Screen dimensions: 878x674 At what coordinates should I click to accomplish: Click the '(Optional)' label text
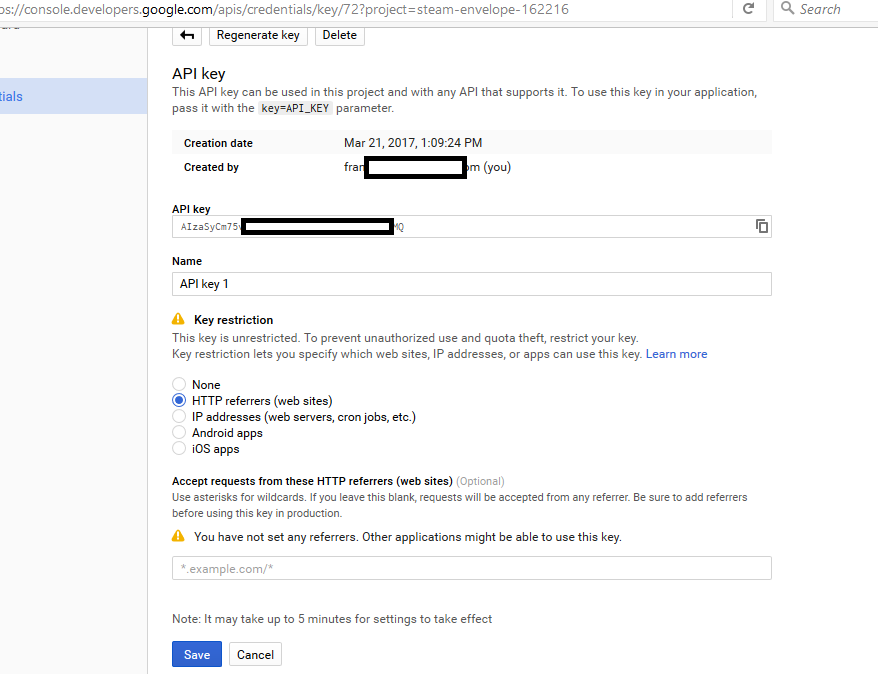(x=480, y=481)
